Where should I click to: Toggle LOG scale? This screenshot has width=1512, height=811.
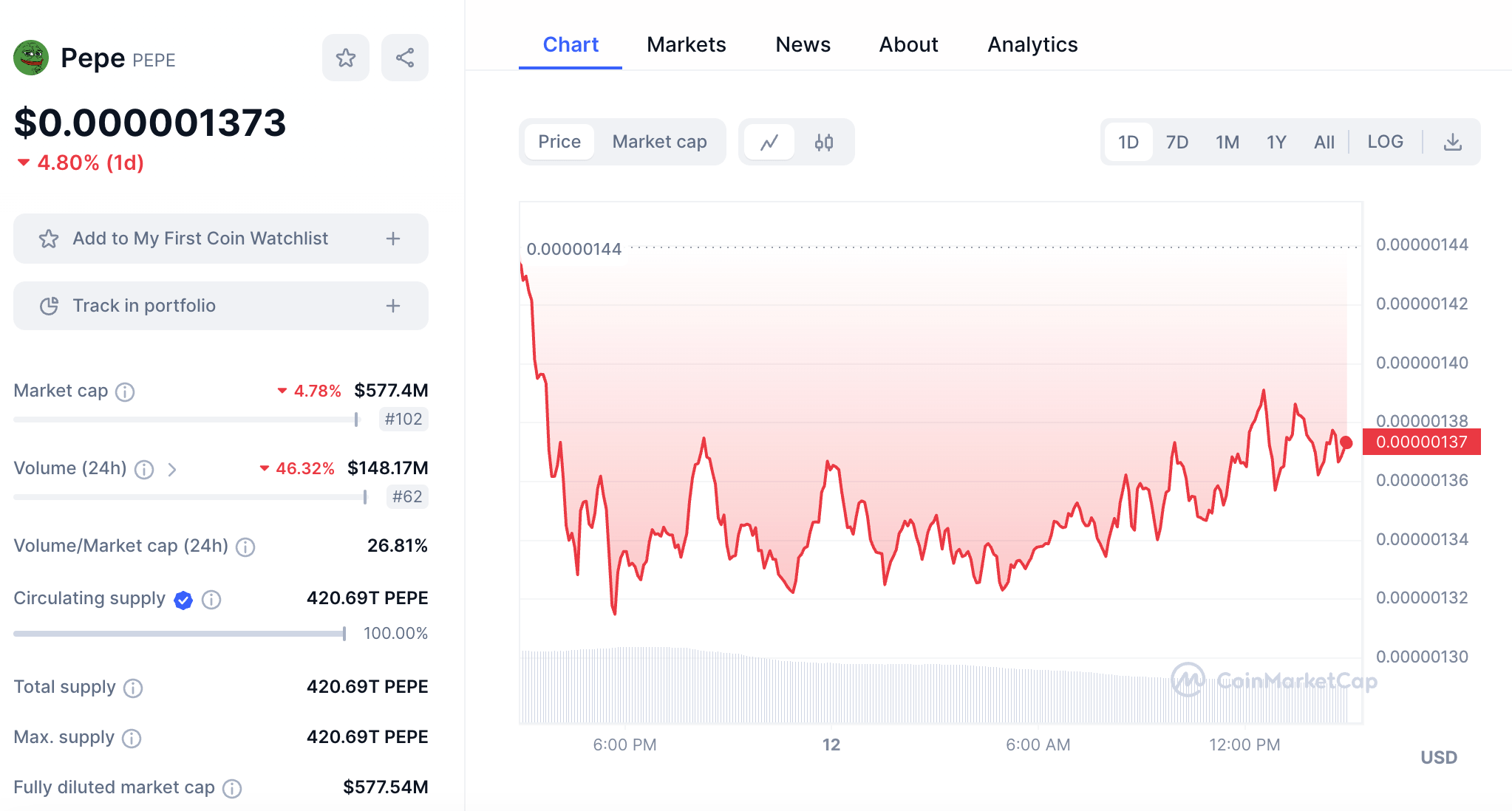tap(1386, 142)
